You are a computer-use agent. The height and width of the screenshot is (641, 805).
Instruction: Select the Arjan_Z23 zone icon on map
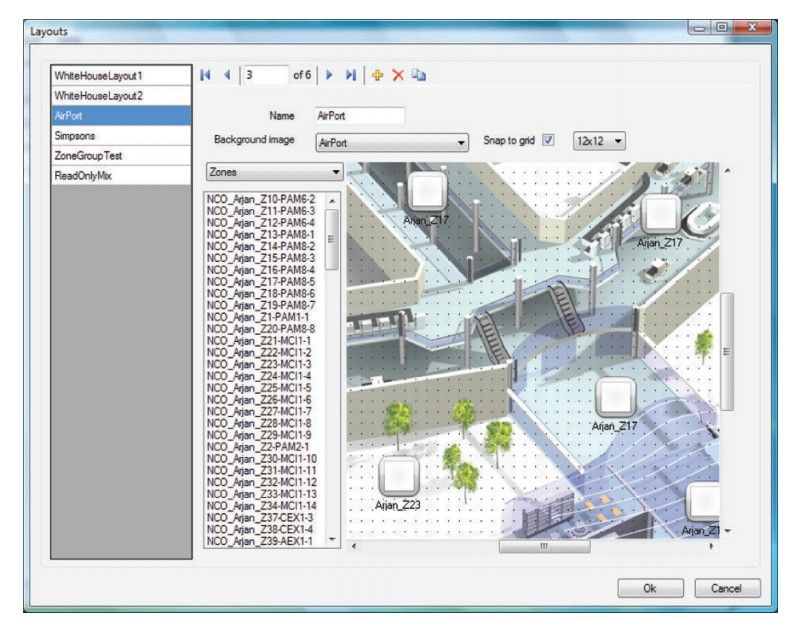click(398, 476)
